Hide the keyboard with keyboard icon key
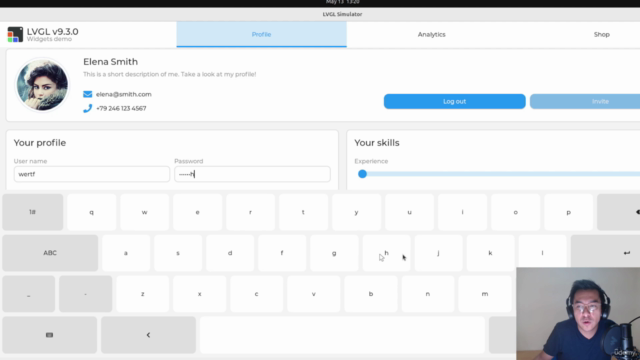640x360 pixels. [49, 335]
